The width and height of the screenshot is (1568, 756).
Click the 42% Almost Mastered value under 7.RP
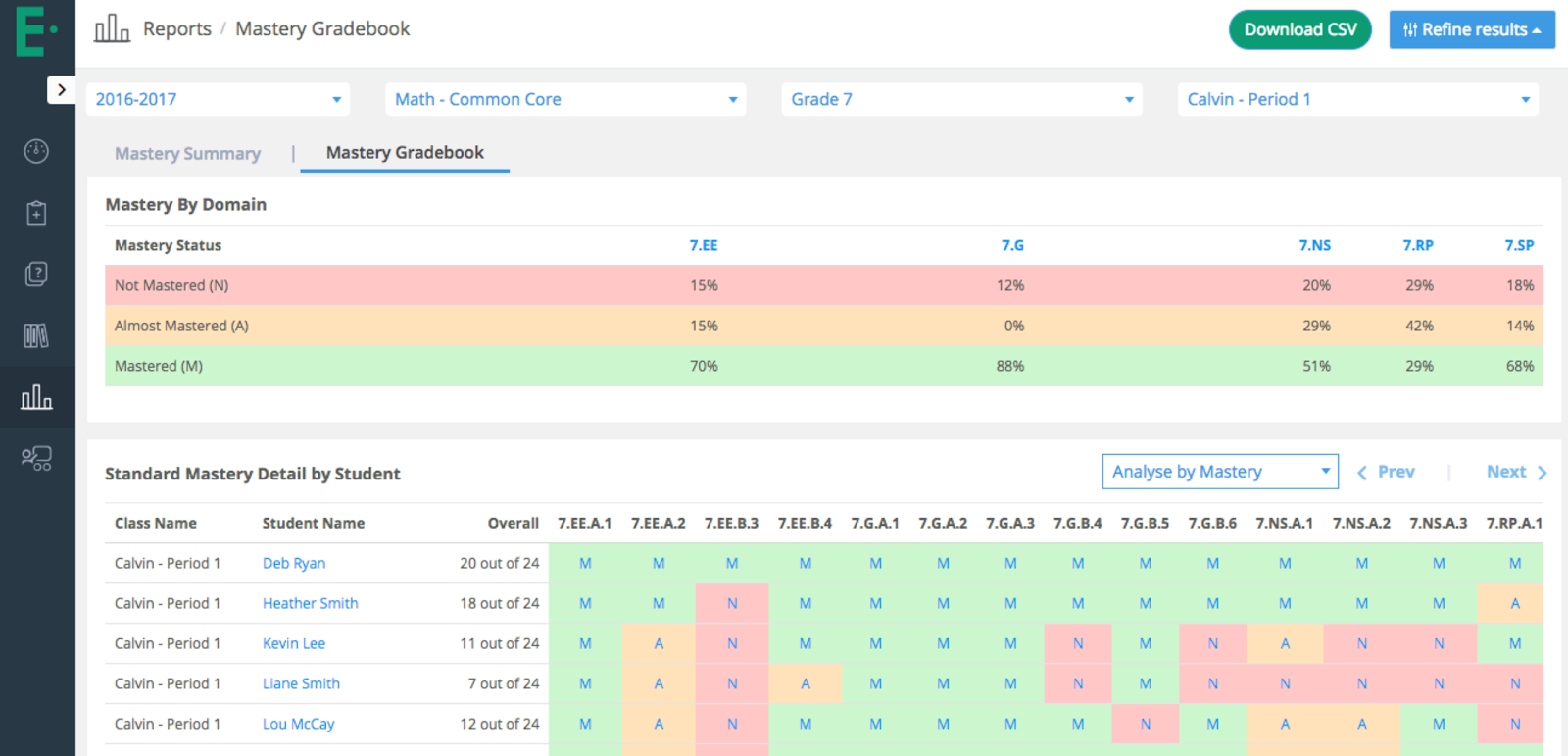pos(1419,326)
